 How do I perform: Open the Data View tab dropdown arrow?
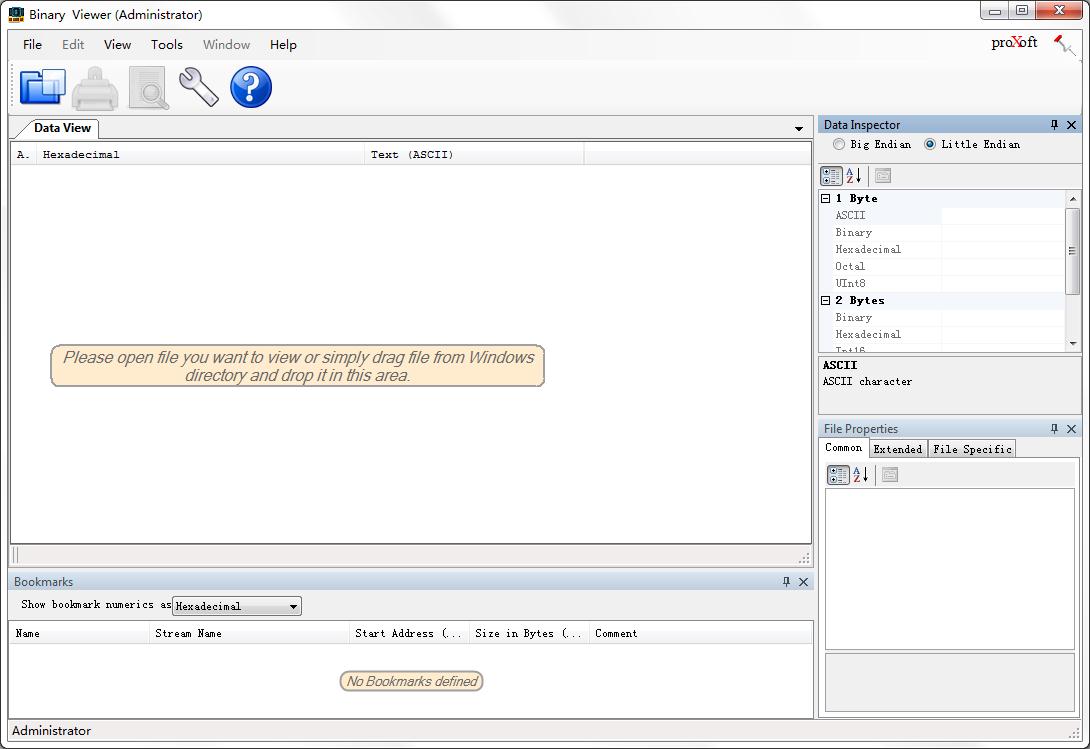coord(798,129)
